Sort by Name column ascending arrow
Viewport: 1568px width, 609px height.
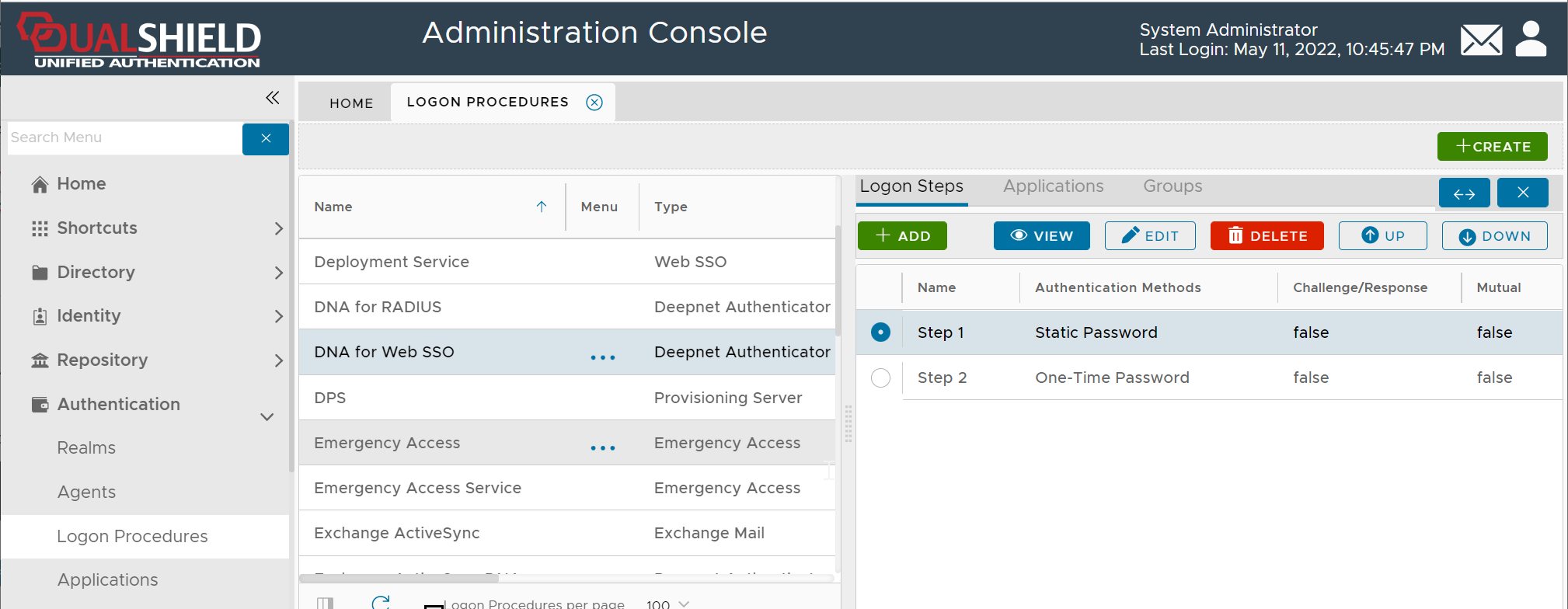[542, 207]
